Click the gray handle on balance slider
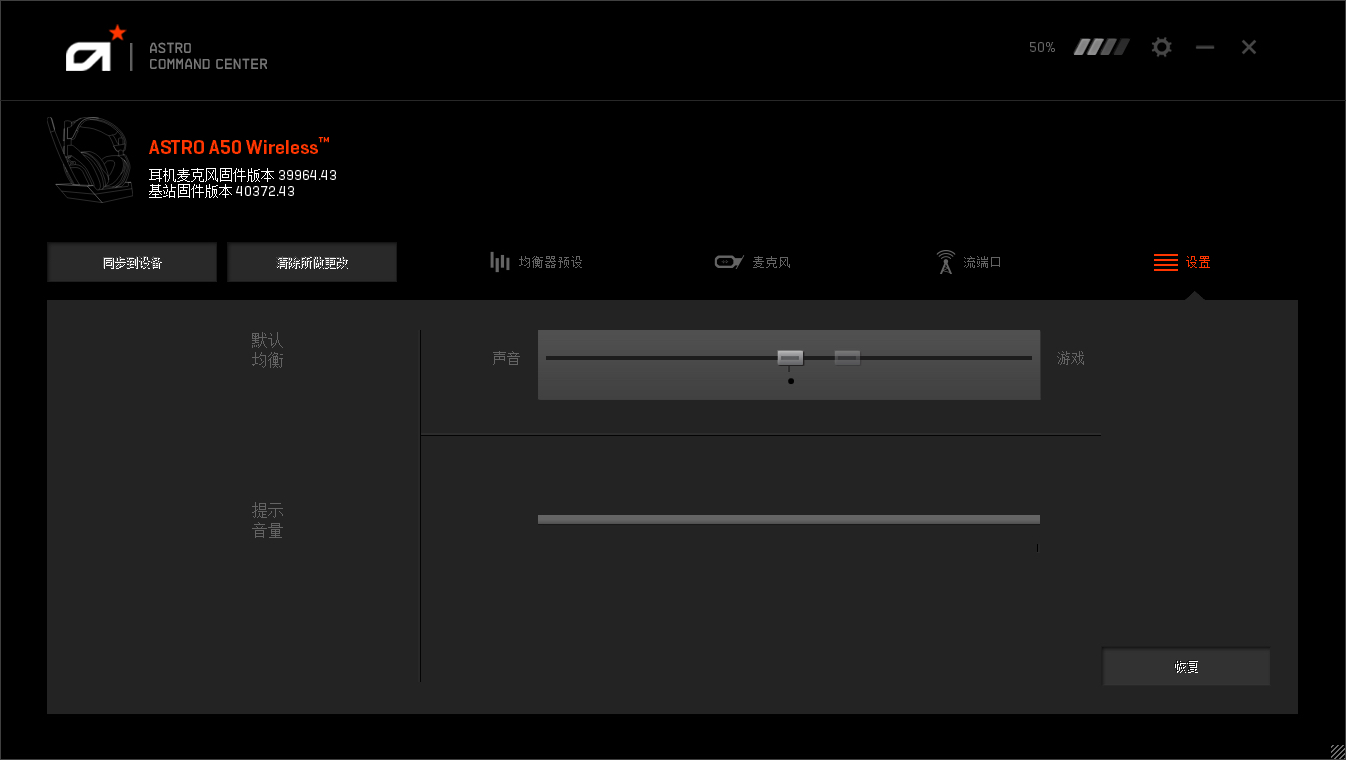This screenshot has height=760, width=1346. click(x=847, y=358)
